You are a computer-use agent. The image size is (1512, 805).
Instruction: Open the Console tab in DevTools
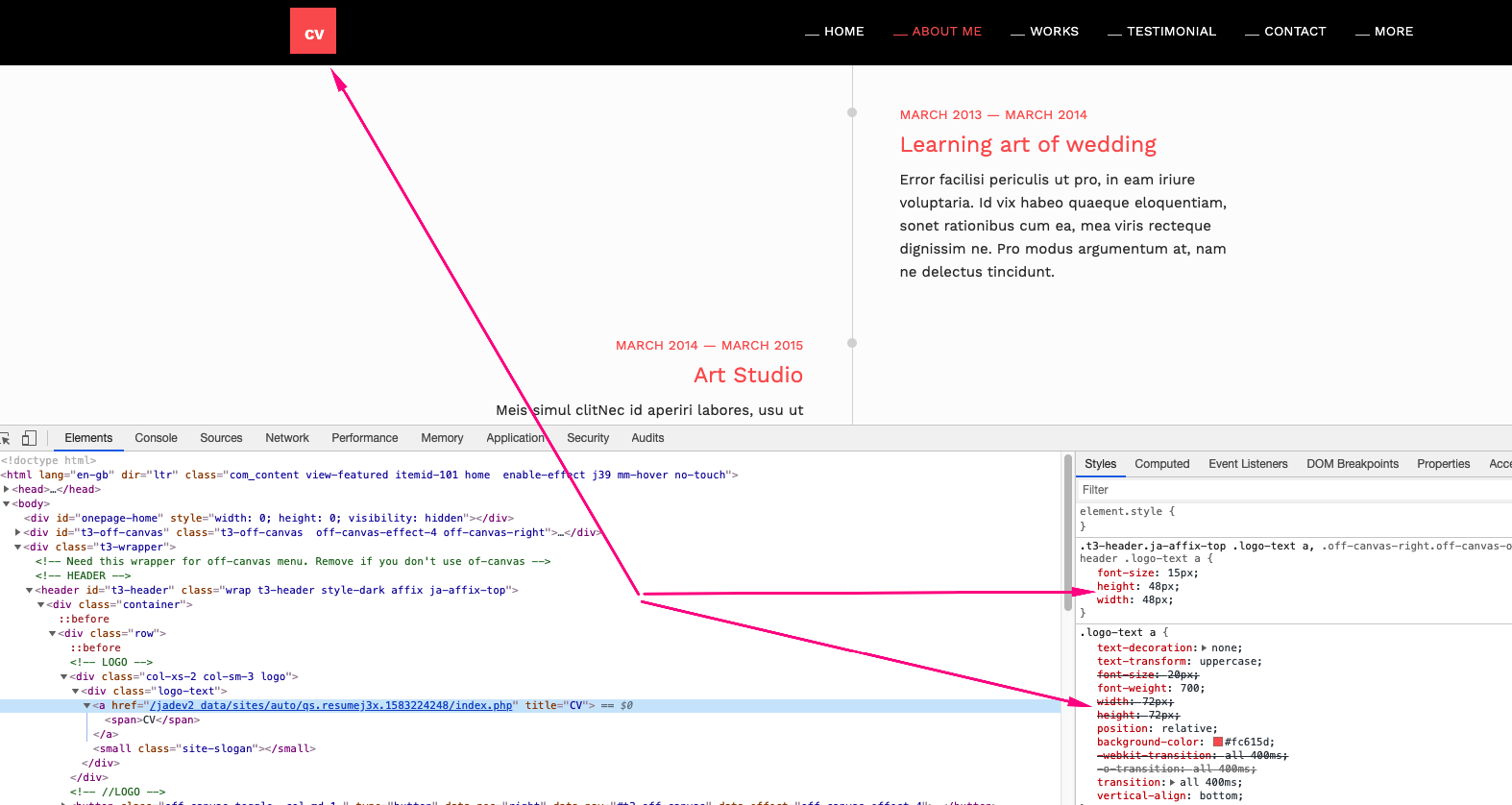coord(156,438)
